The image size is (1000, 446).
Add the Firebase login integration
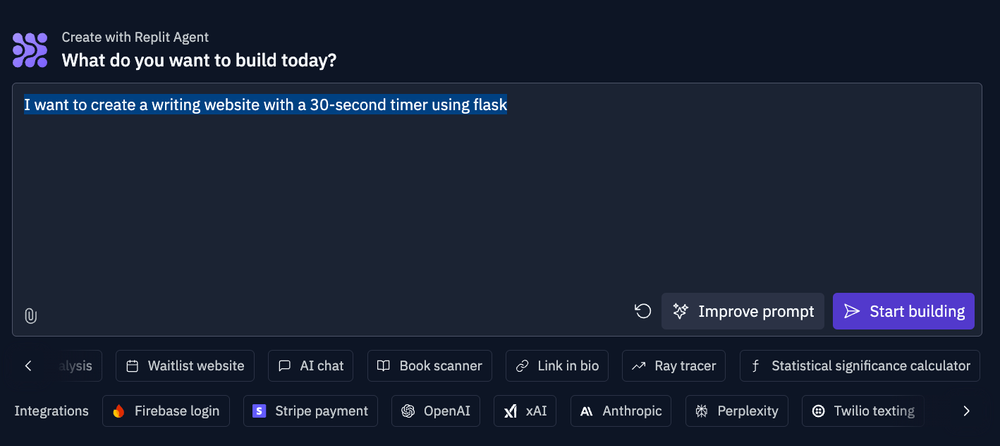(x=167, y=411)
